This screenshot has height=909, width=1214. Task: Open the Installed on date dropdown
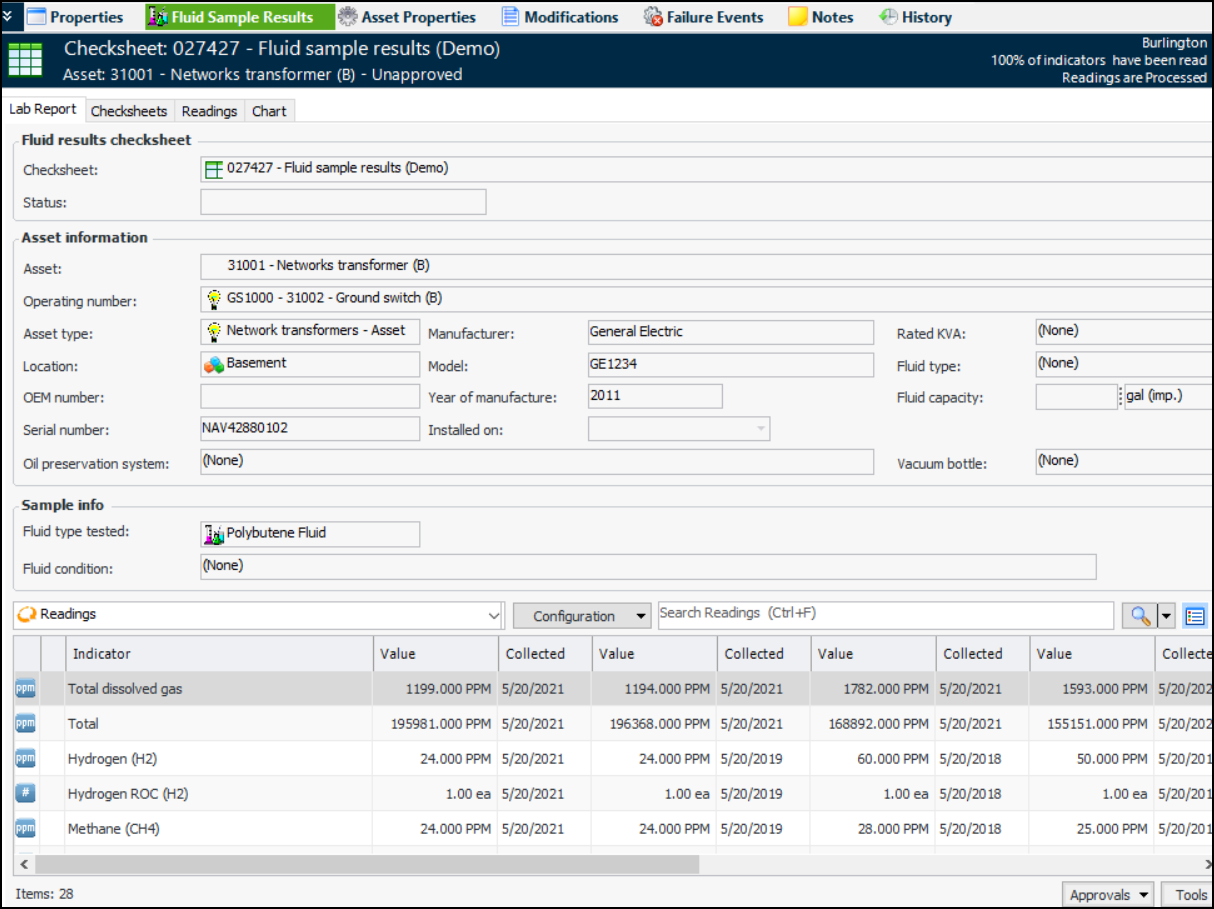point(761,429)
